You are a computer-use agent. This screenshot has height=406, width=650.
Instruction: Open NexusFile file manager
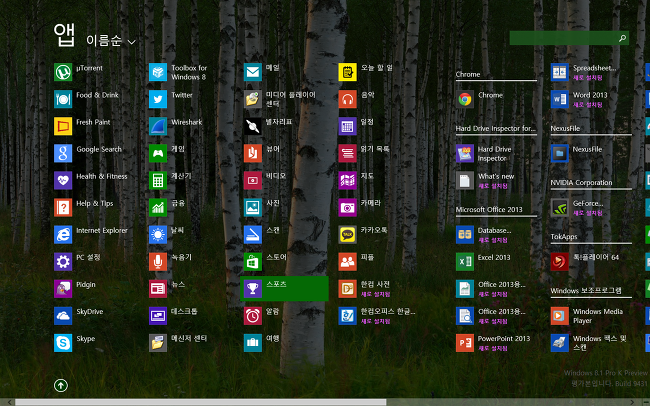(x=560, y=153)
